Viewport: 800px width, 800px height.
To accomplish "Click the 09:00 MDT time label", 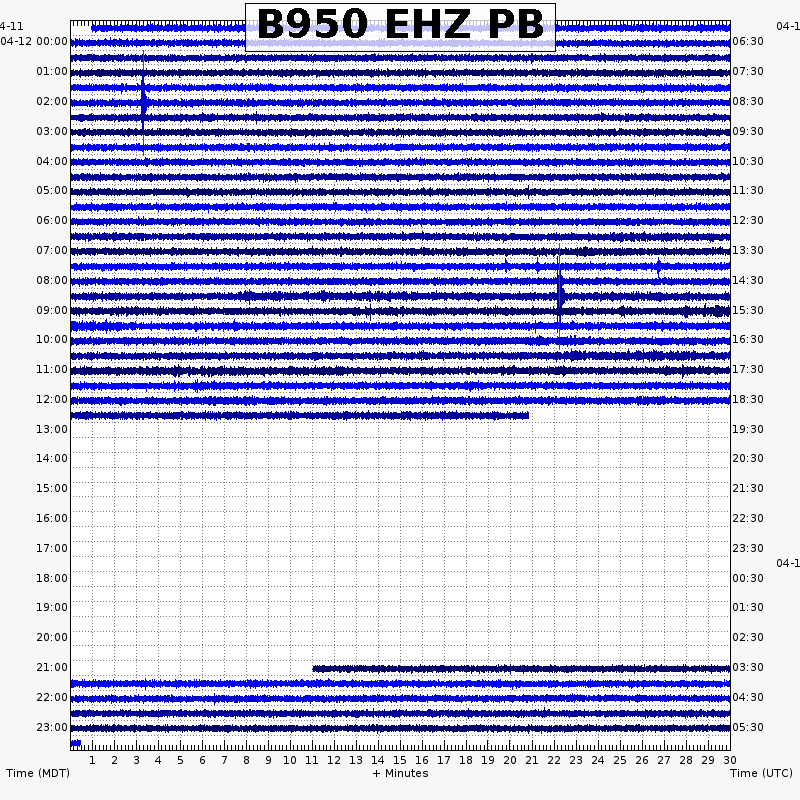I will 52,311.
